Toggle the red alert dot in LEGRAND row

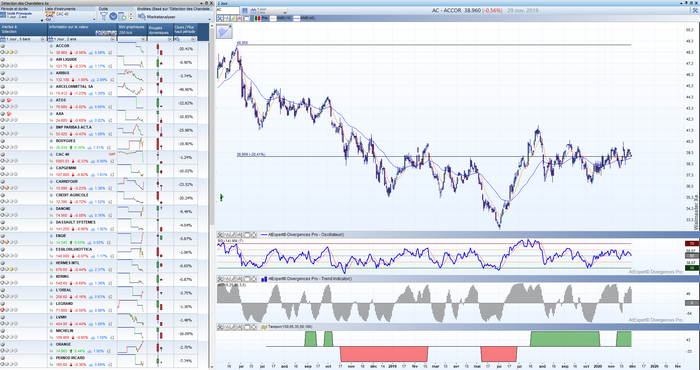3,310
